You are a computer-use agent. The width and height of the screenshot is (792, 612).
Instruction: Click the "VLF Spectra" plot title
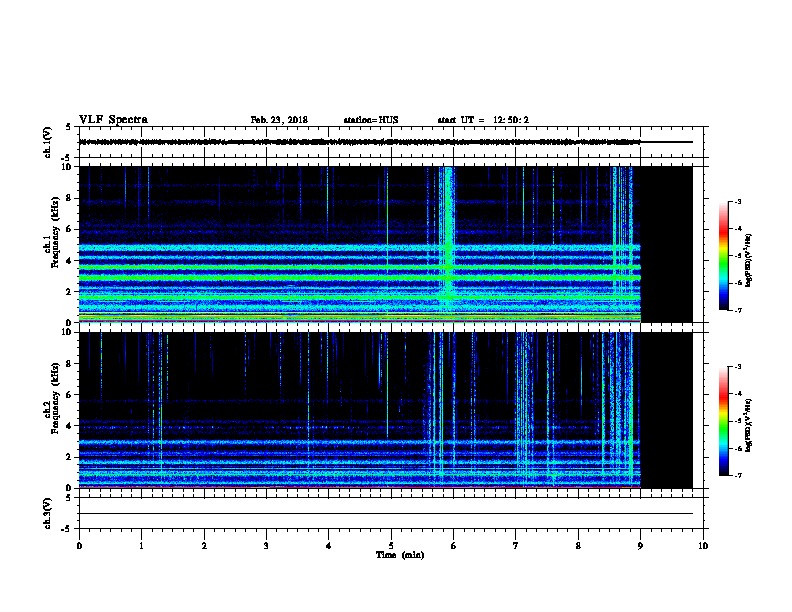coord(113,119)
